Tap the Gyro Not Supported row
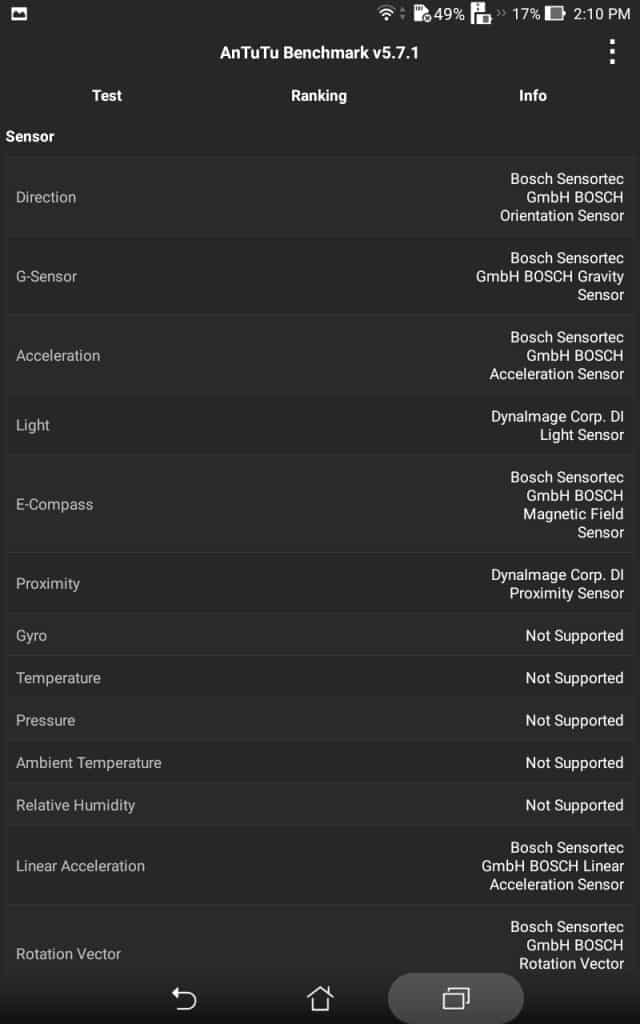 (320, 636)
